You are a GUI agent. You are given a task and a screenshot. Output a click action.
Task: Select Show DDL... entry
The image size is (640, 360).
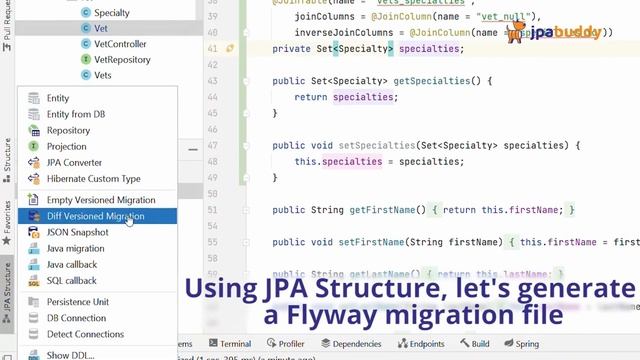pyautogui.click(x=98, y=355)
